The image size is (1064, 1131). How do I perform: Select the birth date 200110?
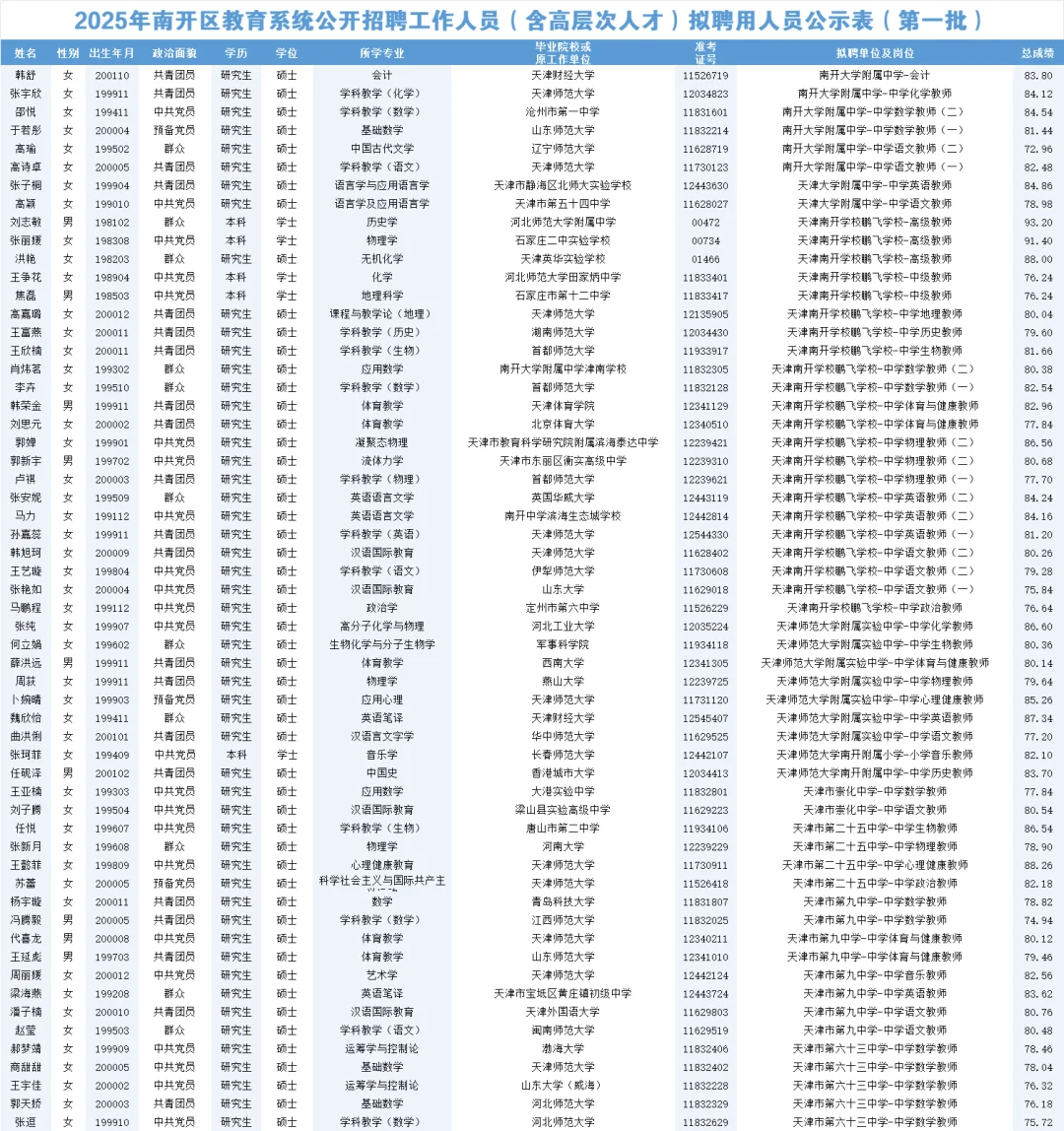111,75
